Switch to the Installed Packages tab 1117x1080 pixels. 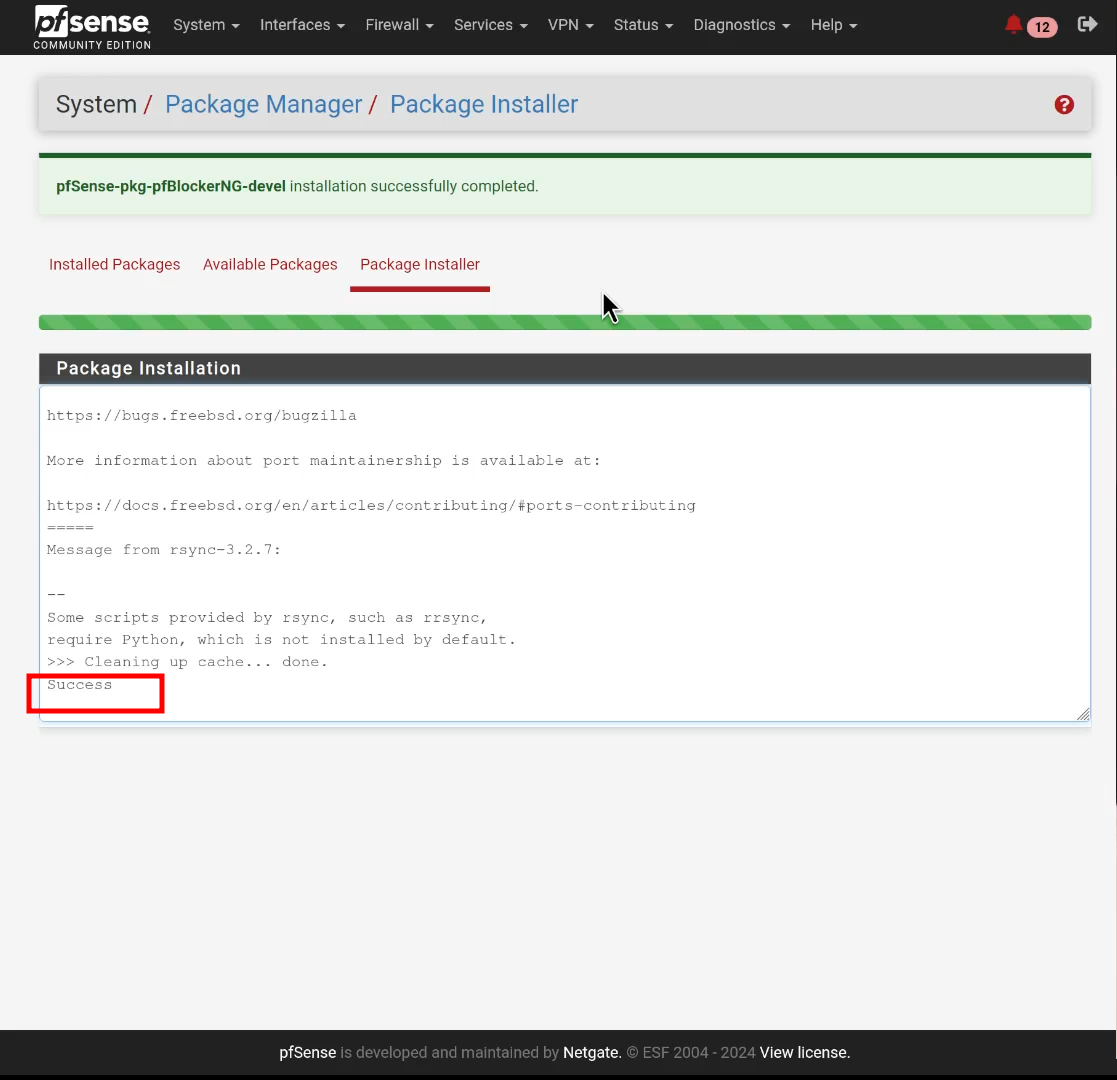(x=115, y=264)
